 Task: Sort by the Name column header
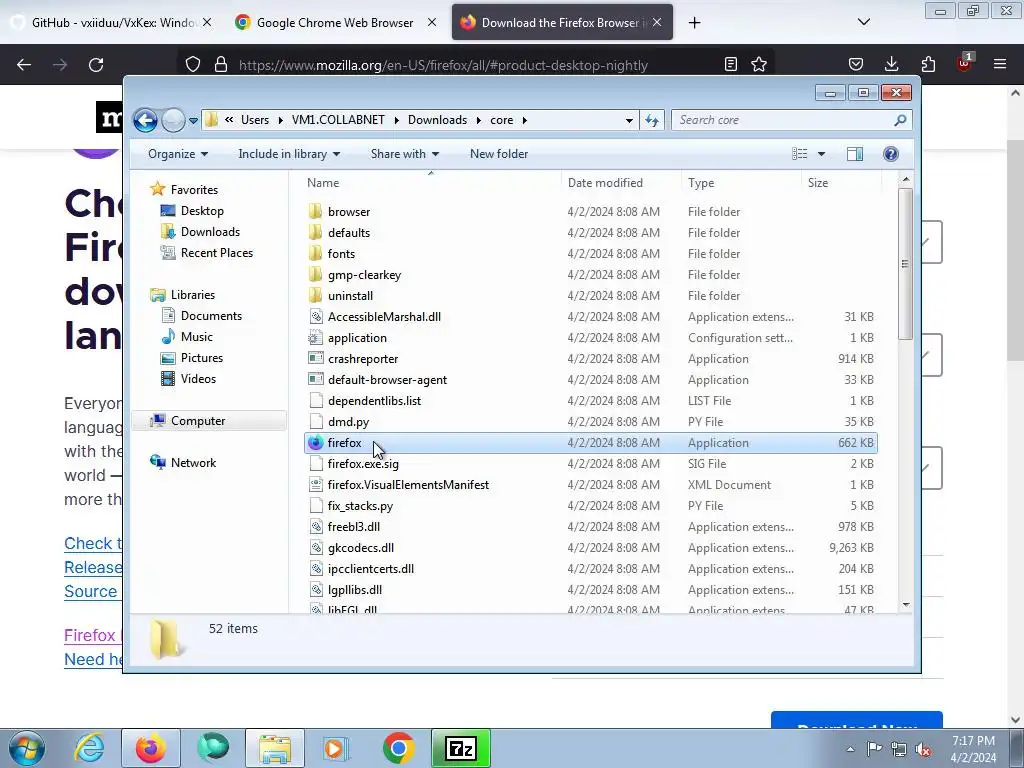point(431,183)
